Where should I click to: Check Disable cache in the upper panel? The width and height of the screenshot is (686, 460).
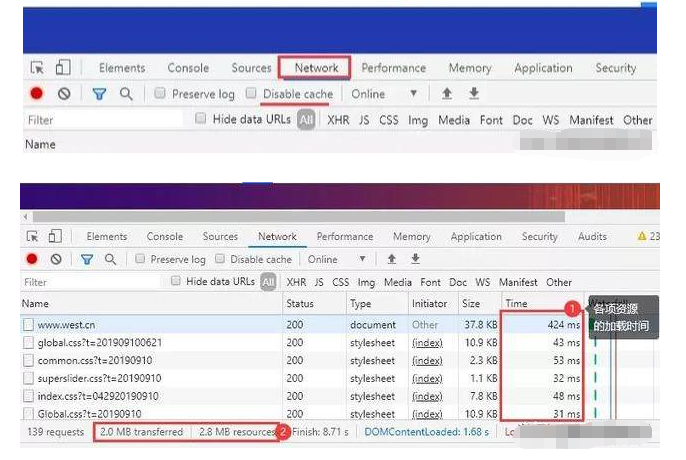click(252, 94)
